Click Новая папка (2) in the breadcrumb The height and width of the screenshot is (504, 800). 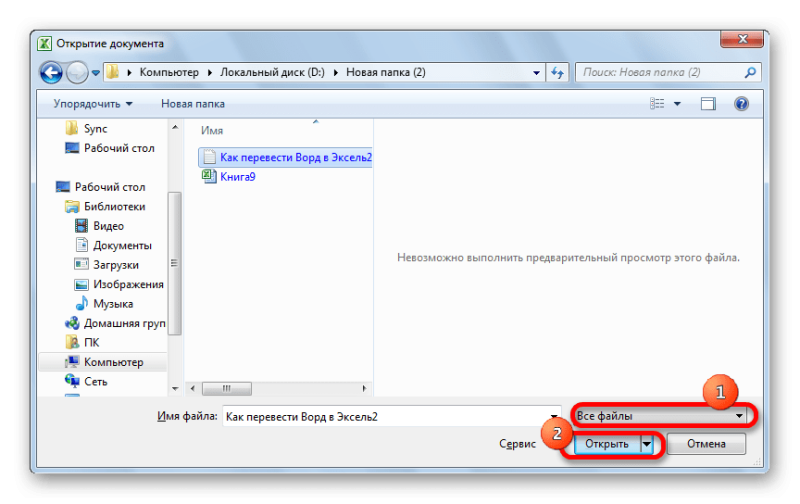click(386, 72)
